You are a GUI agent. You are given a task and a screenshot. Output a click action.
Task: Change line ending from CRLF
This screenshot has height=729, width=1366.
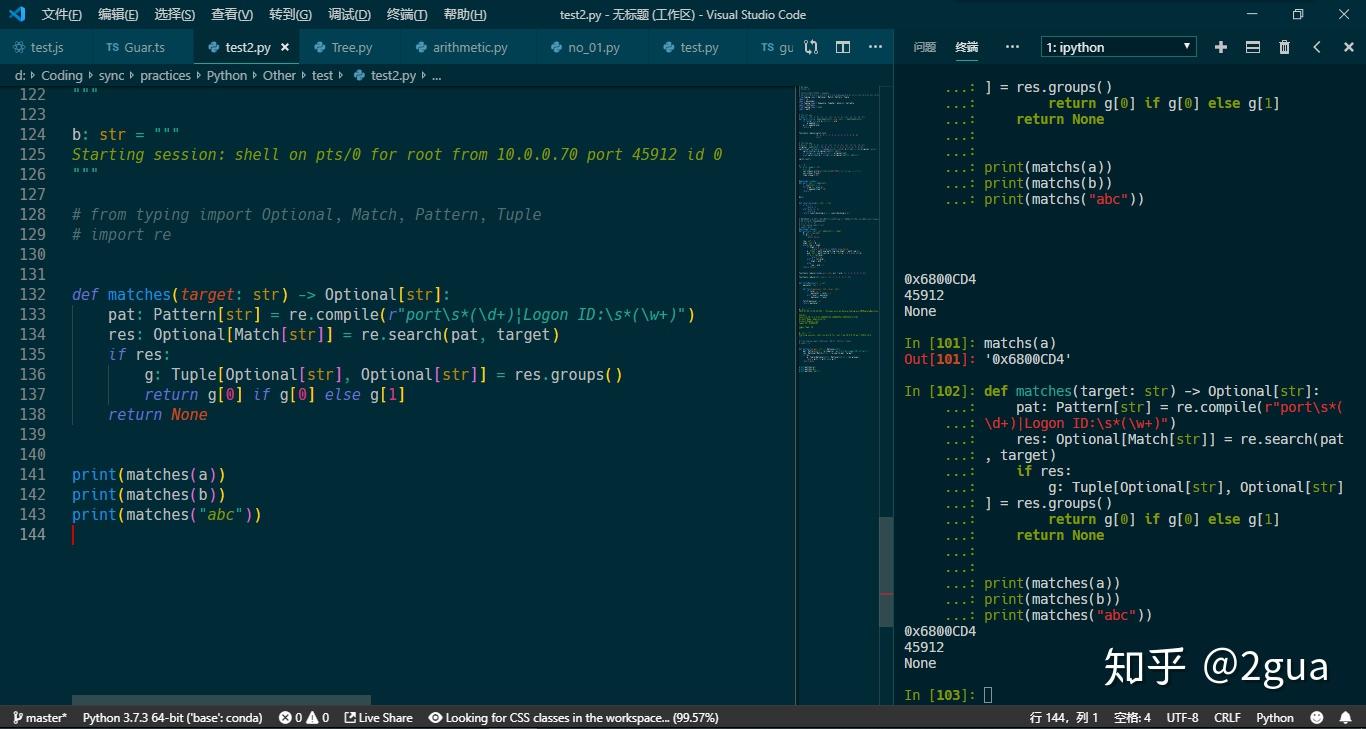pos(1227,717)
